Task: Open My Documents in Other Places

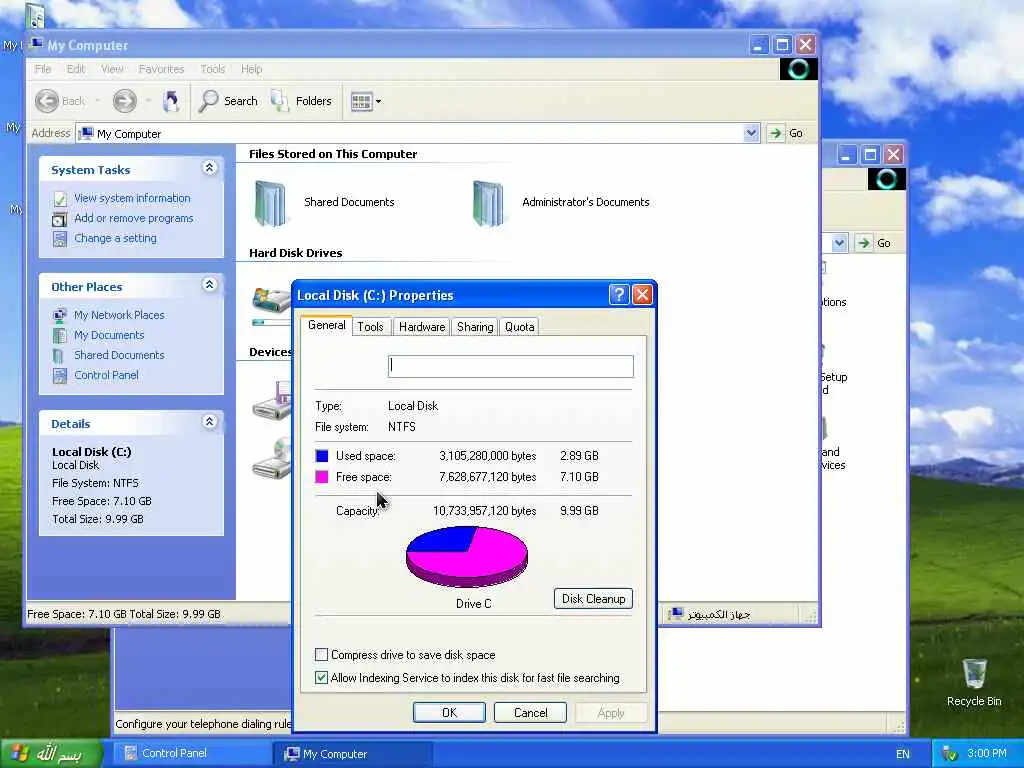Action: [x=109, y=335]
